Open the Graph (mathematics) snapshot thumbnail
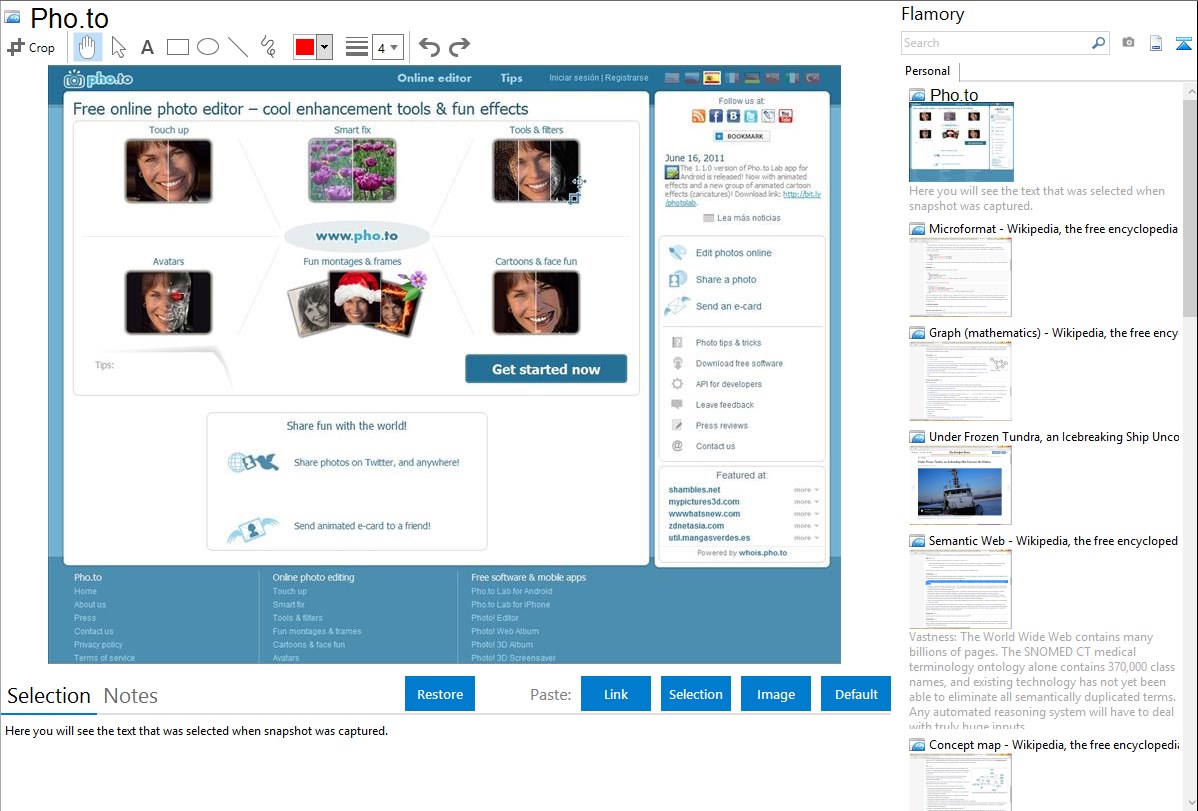 [x=960, y=381]
